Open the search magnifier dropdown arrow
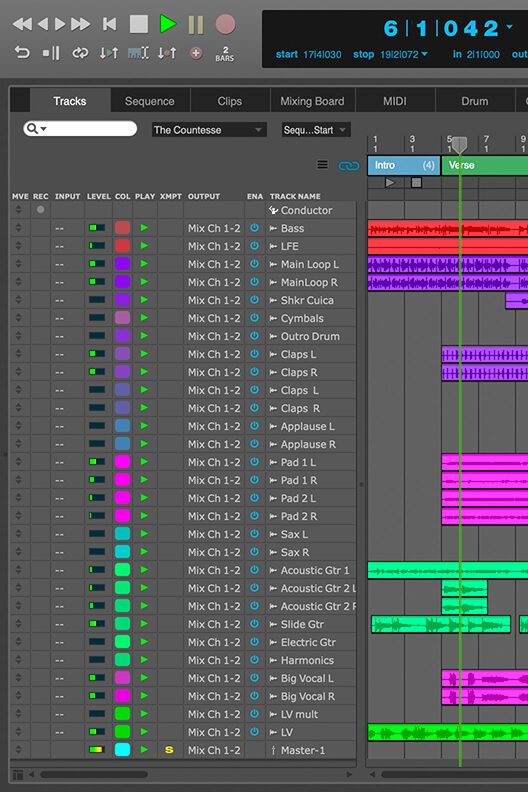This screenshot has width=528, height=792. click(44, 129)
